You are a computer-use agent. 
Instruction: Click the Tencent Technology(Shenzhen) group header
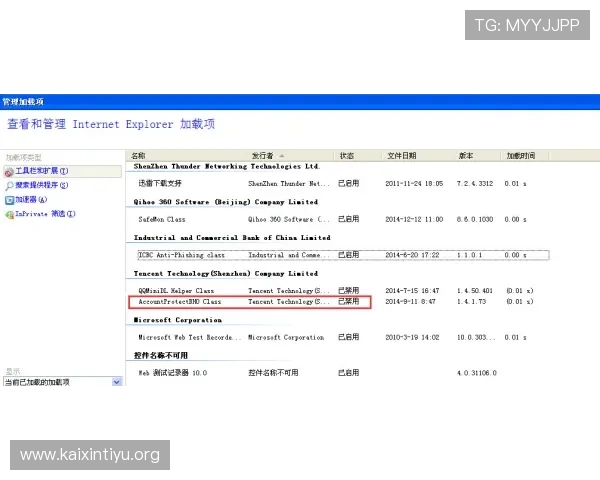[x=226, y=274]
